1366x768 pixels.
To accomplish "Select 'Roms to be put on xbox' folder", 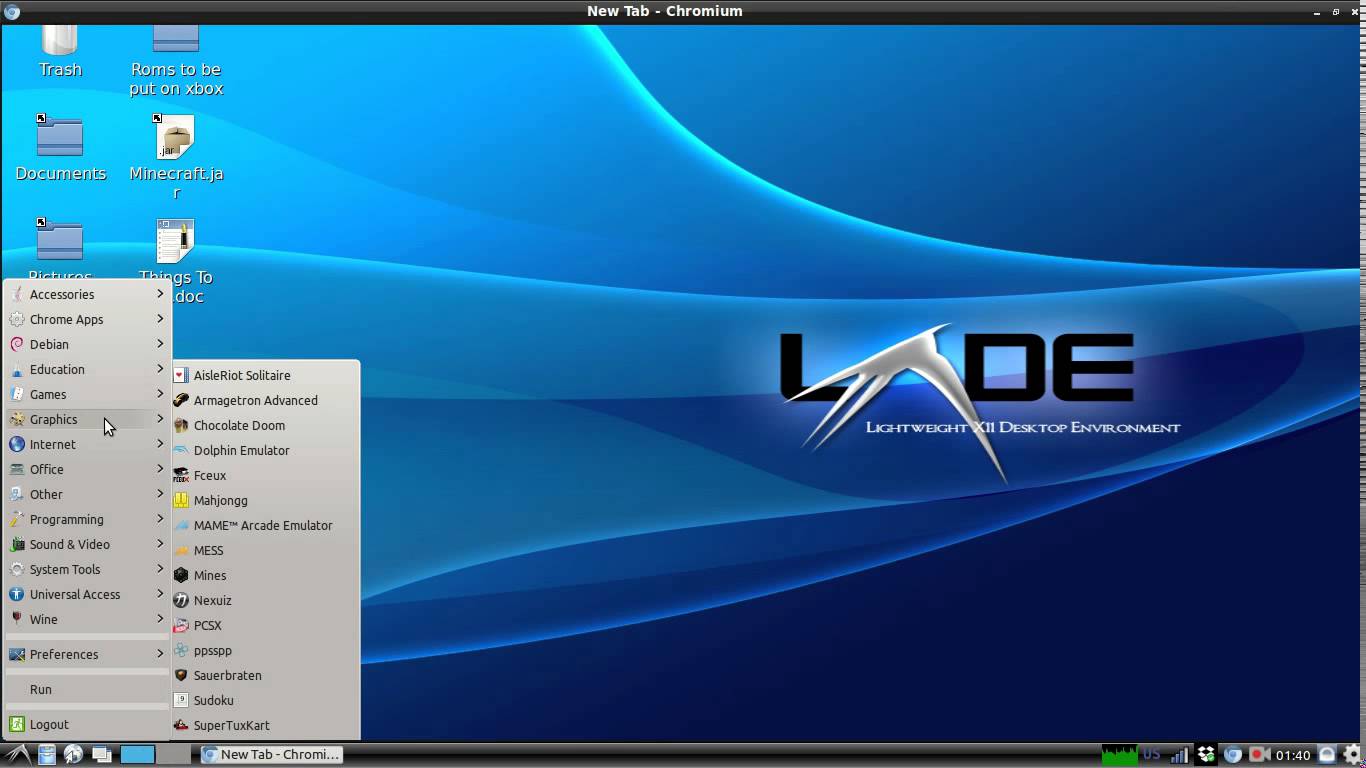I will tap(176, 61).
